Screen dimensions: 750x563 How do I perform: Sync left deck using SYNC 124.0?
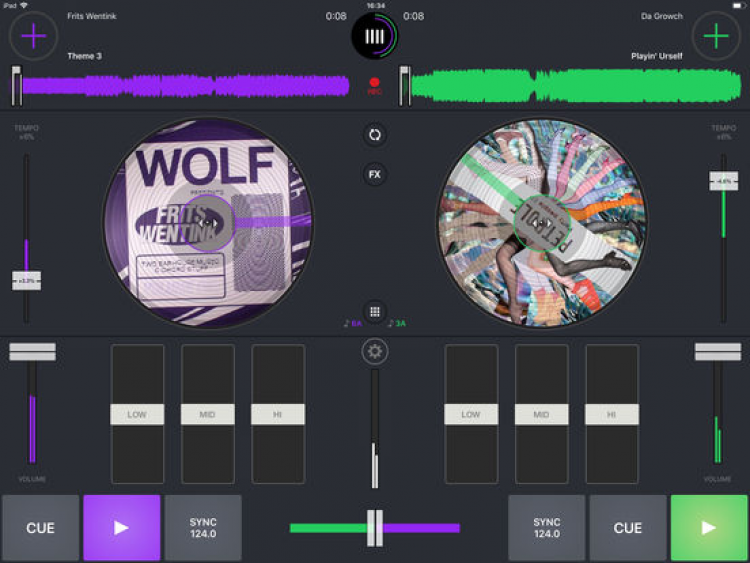(x=203, y=528)
